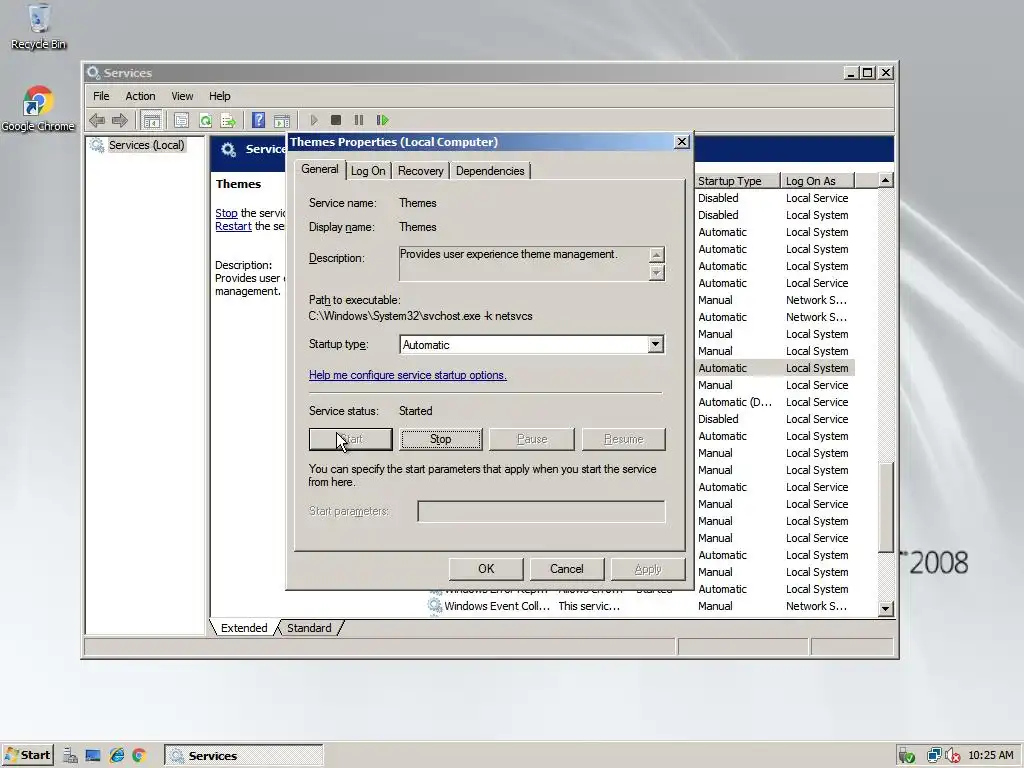Click the Properties toolbar icon
1024x768 pixels.
182,120
